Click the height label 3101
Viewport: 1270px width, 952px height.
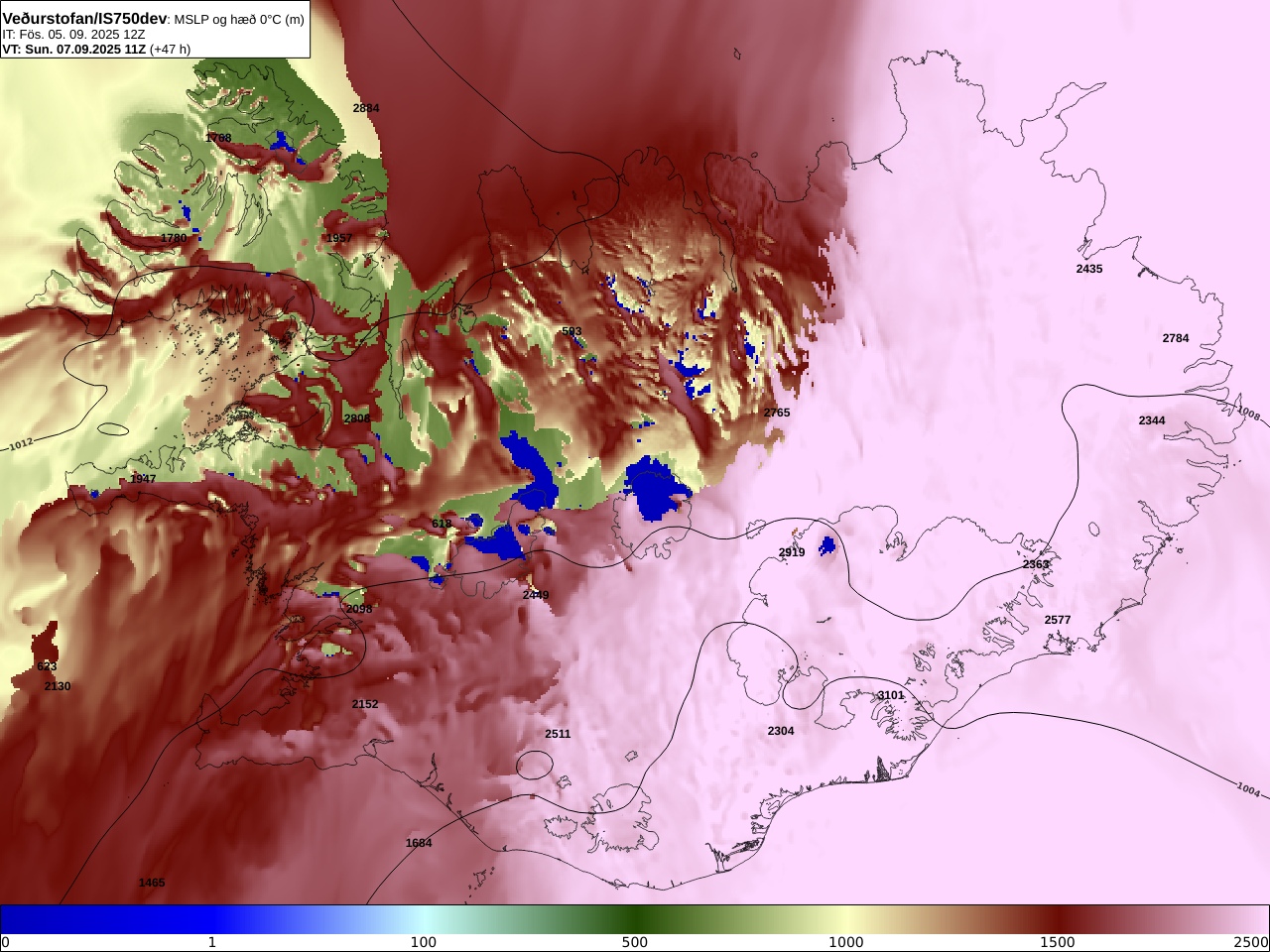click(891, 695)
